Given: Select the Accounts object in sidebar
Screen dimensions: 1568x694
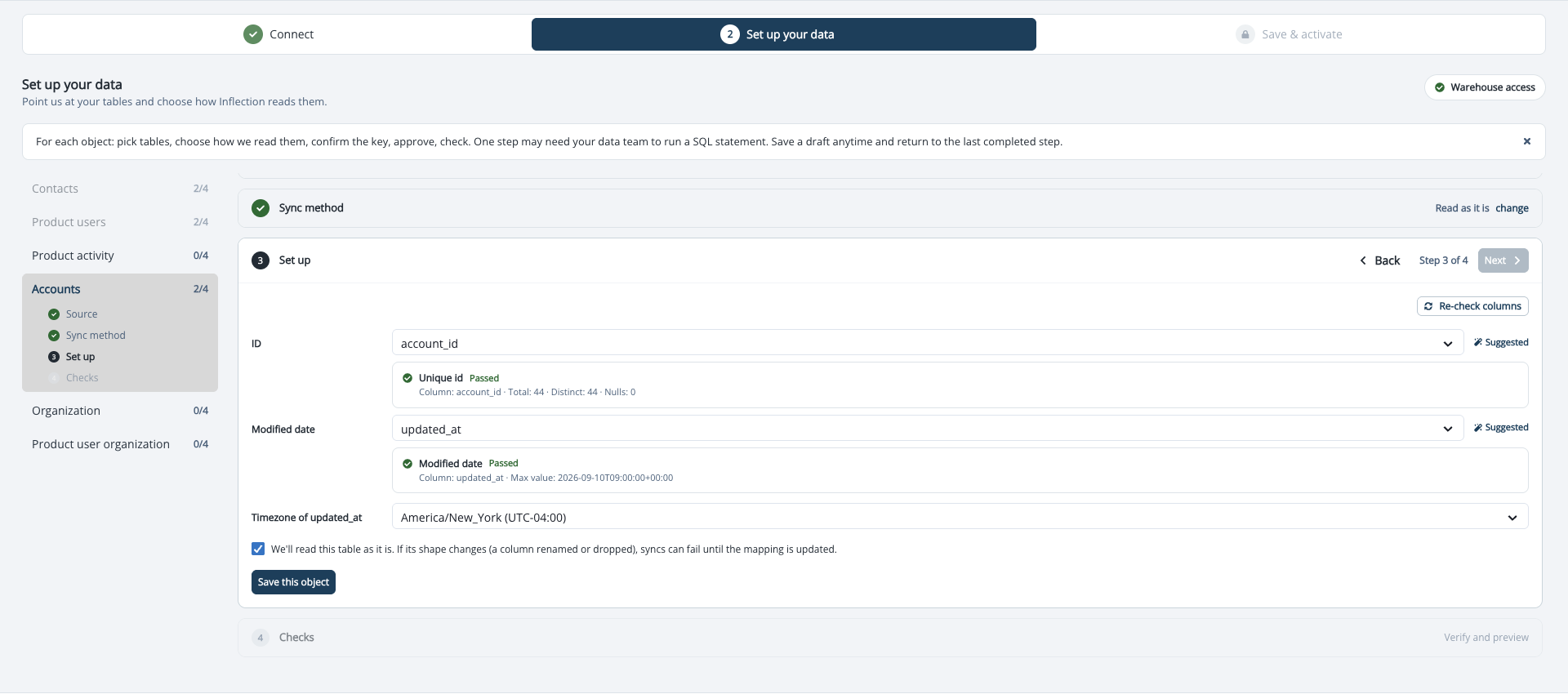Looking at the screenshot, I should click(120, 289).
